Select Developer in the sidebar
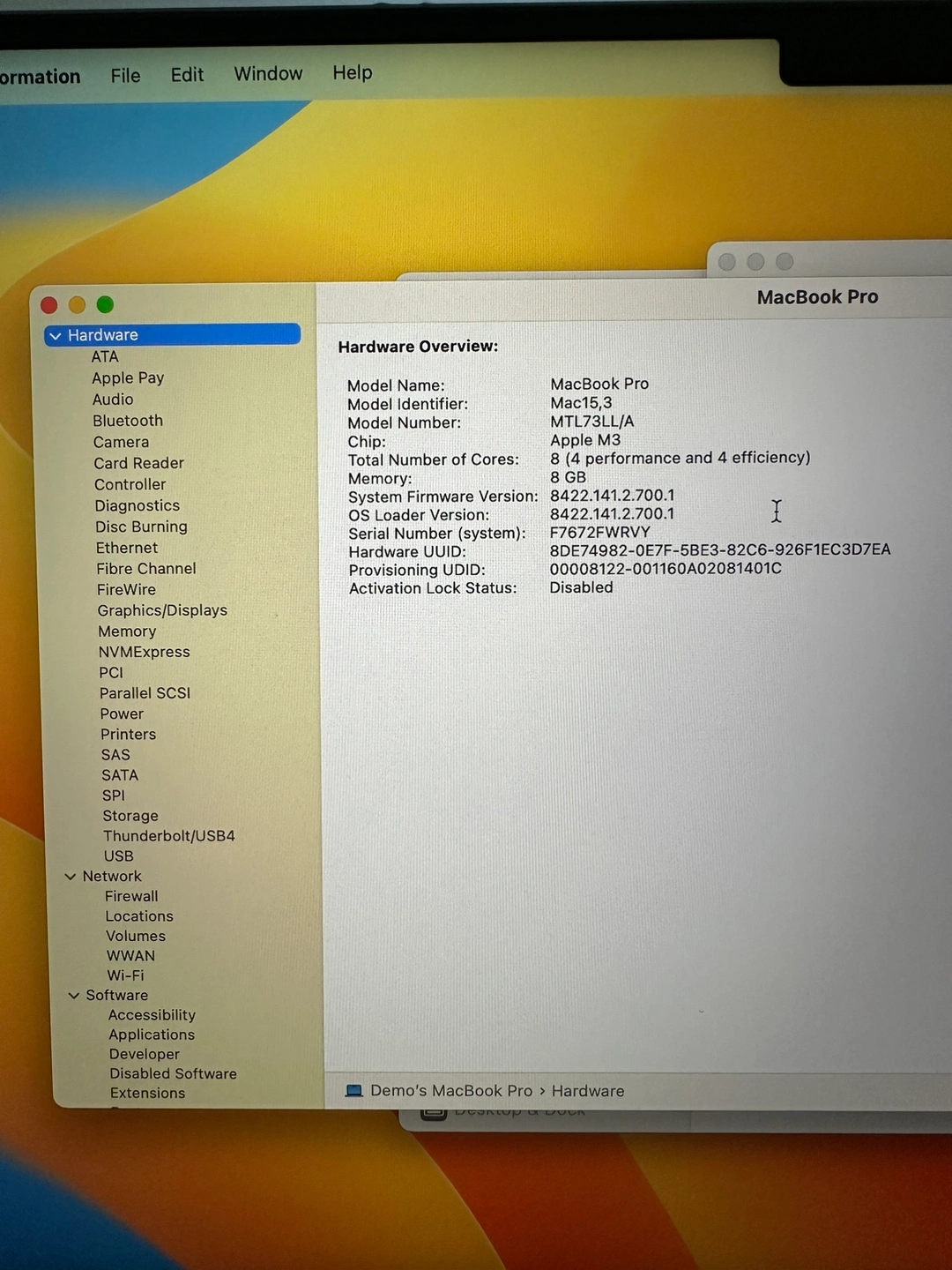Viewport: 952px width, 1270px height. (x=145, y=1054)
